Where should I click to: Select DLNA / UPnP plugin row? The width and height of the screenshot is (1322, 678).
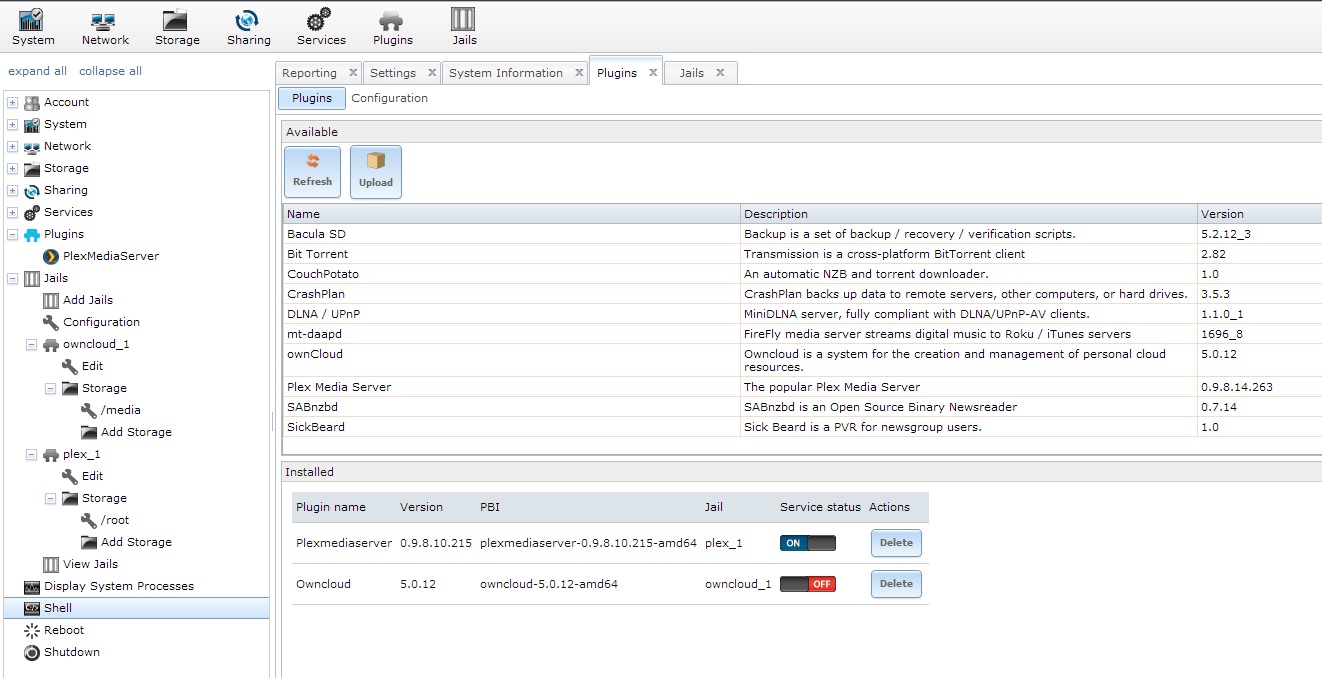tap(802, 314)
